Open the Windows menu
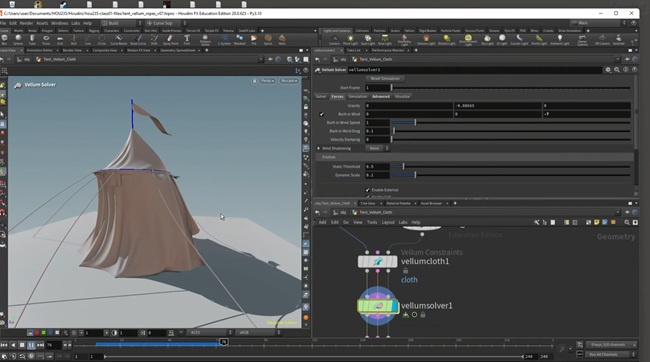 [x=60, y=23]
